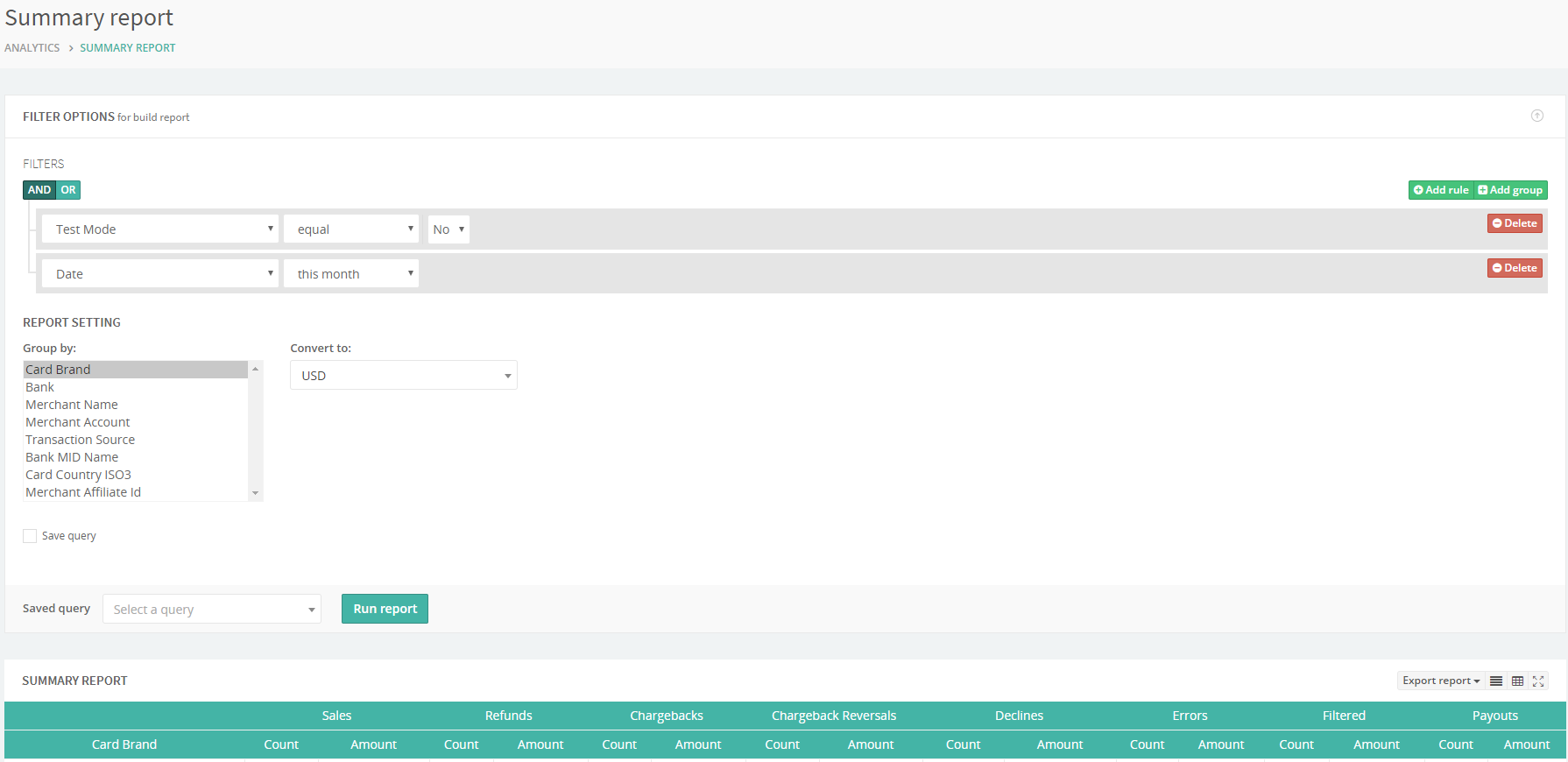This screenshot has height=762, width=1568.
Task: Click the Chargeback Reversals group header
Action: pyautogui.click(x=834, y=716)
